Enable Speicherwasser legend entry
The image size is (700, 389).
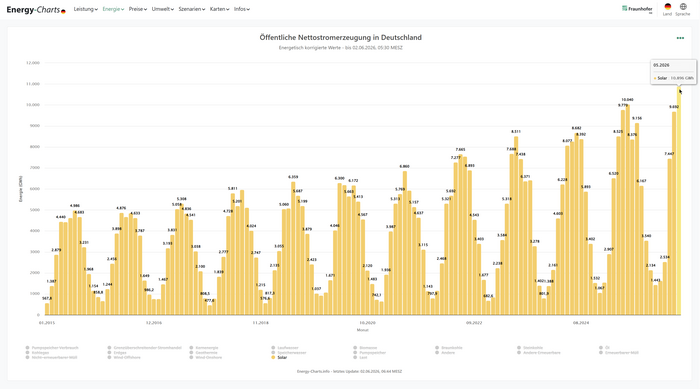(289, 352)
